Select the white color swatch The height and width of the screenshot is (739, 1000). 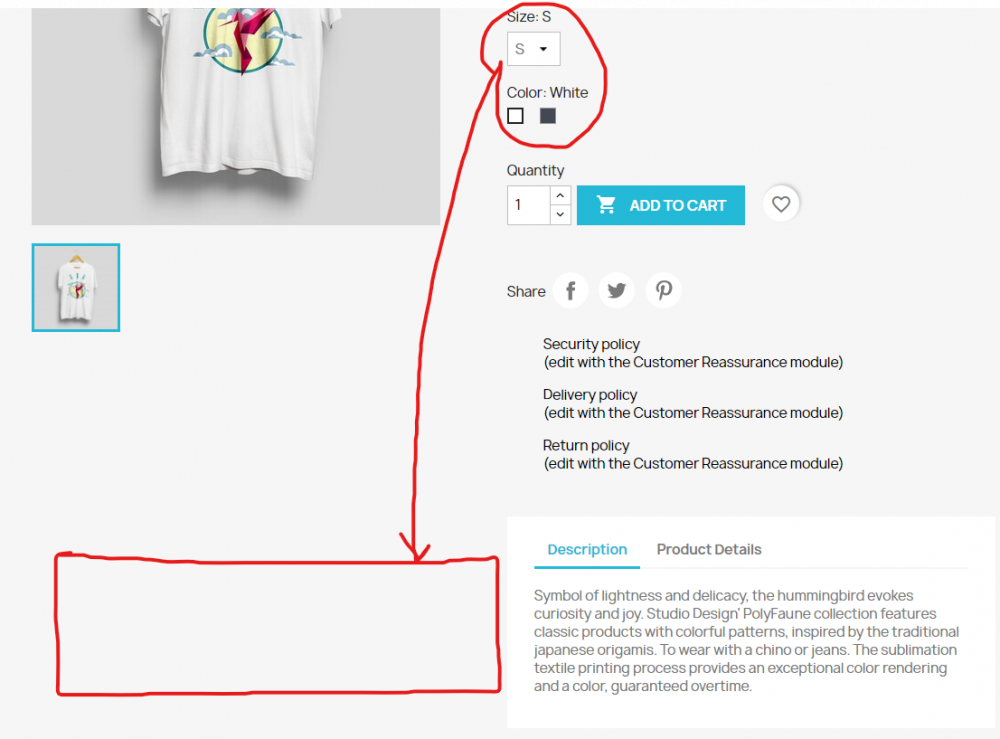515,115
